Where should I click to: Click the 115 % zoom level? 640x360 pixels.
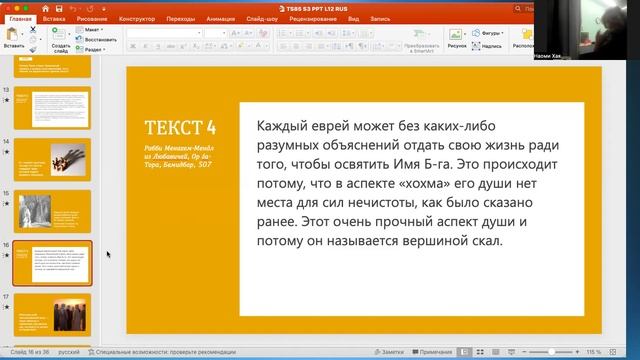pyautogui.click(x=594, y=352)
